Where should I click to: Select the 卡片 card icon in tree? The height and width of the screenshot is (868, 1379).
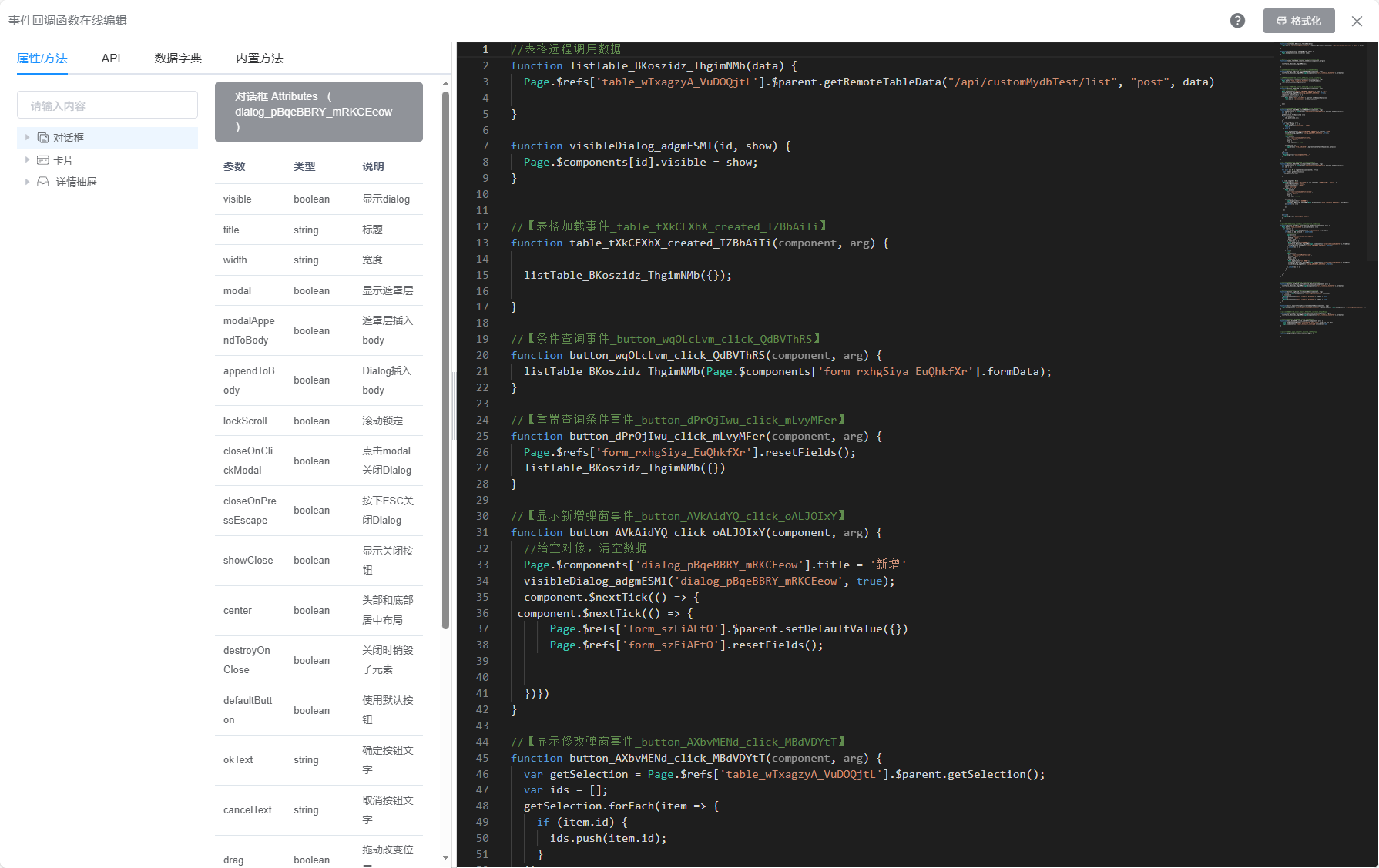43,160
